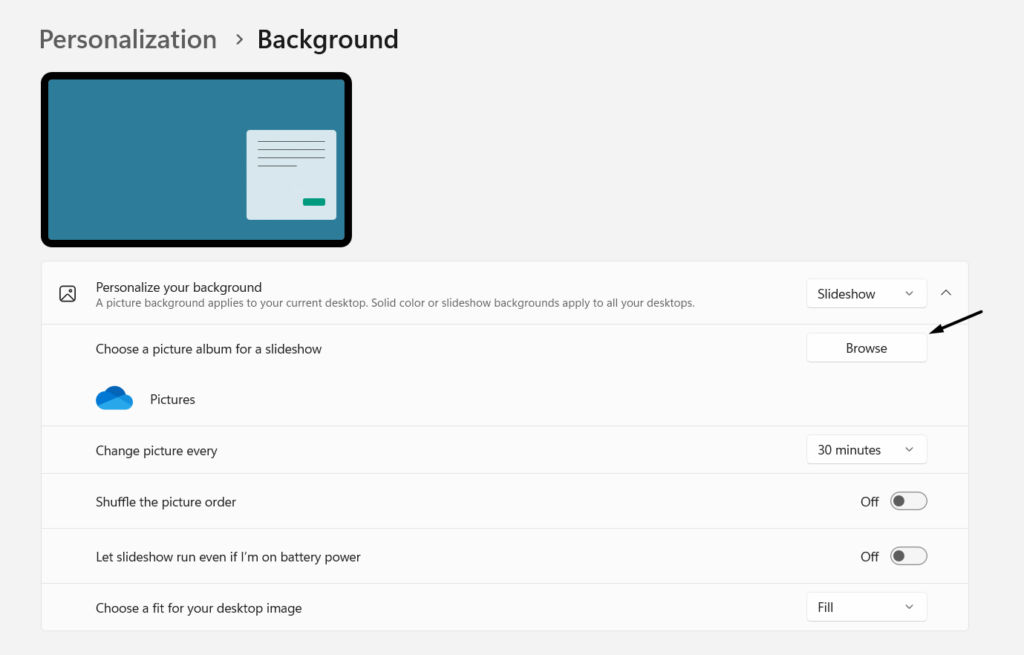Open the Fill desktop image fit dropdown
Screen dimensions: 1024x655
866,607
